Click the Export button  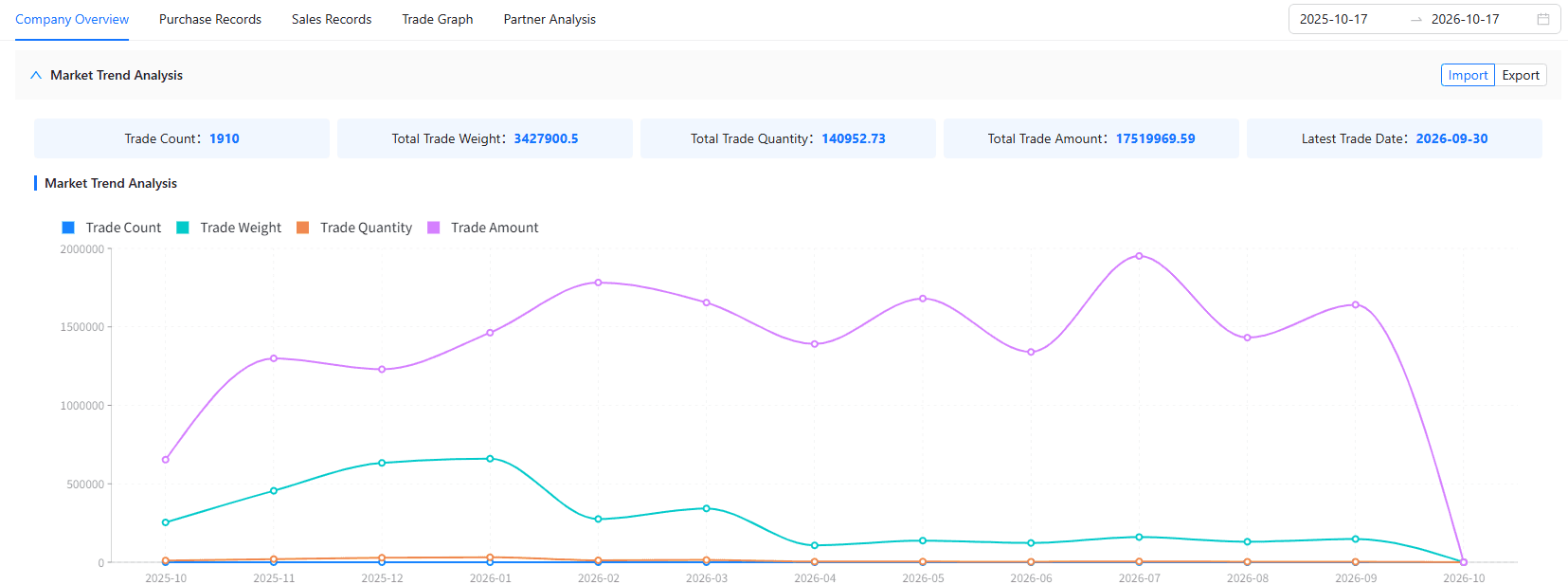coord(1521,75)
